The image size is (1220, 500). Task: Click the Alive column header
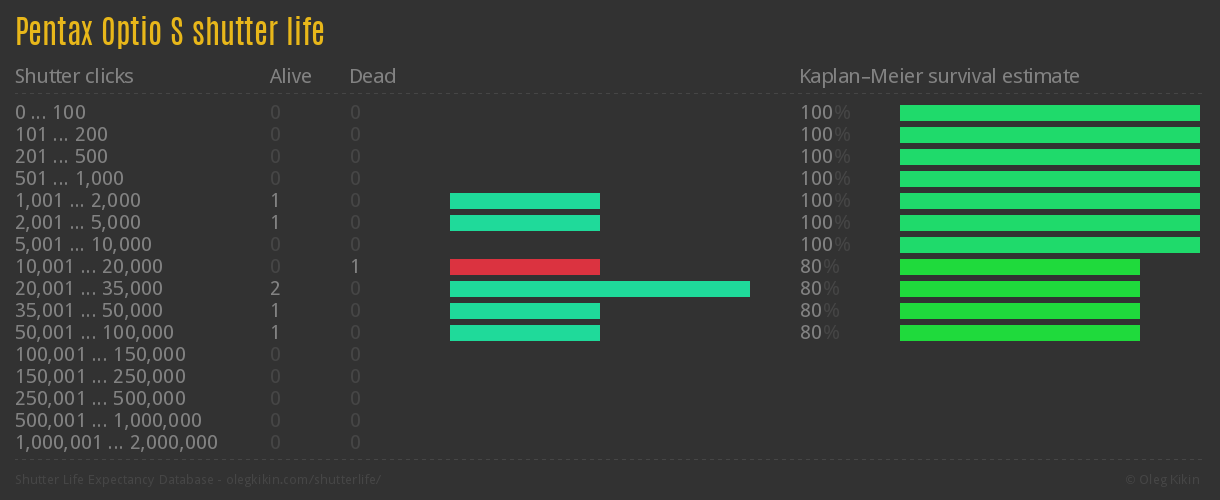[290, 76]
